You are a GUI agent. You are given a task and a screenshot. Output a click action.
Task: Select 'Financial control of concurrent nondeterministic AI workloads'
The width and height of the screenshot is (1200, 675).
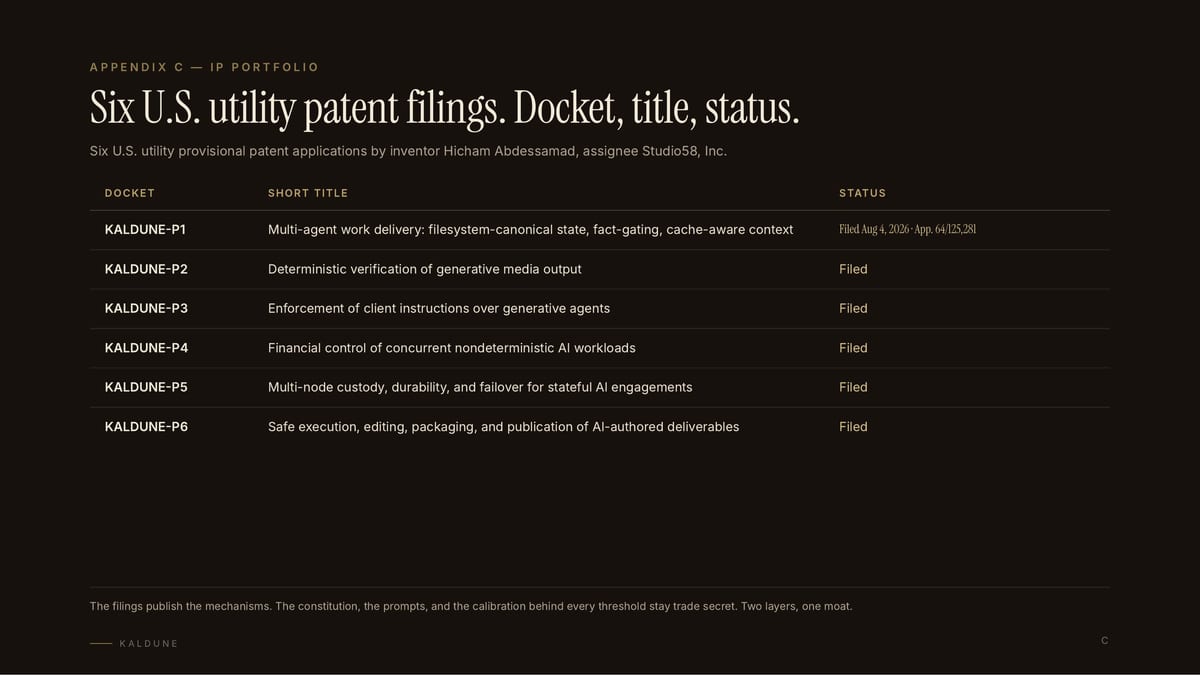click(x=451, y=348)
